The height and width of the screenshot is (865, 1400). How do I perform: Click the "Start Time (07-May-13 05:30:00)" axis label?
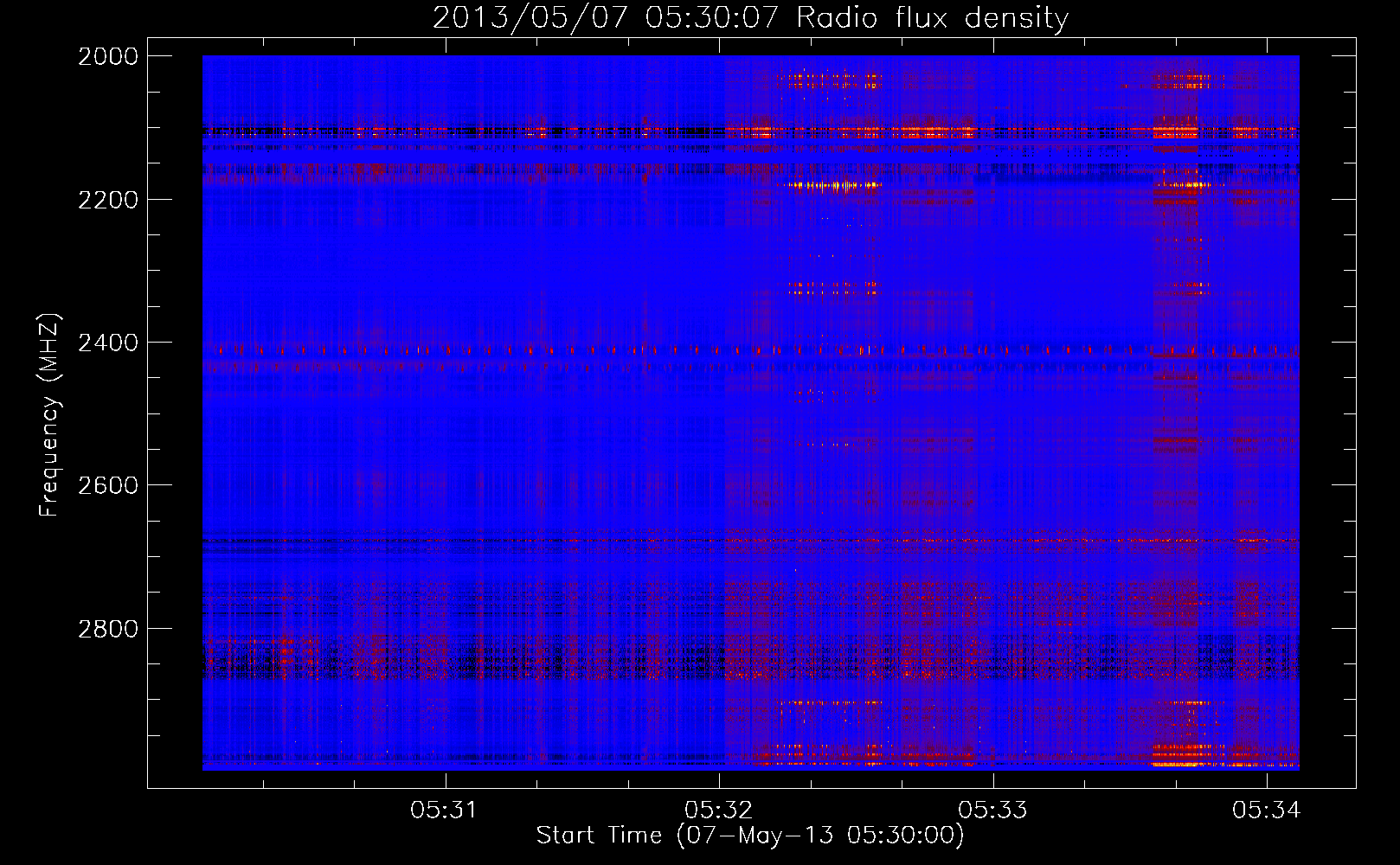(x=750, y=836)
